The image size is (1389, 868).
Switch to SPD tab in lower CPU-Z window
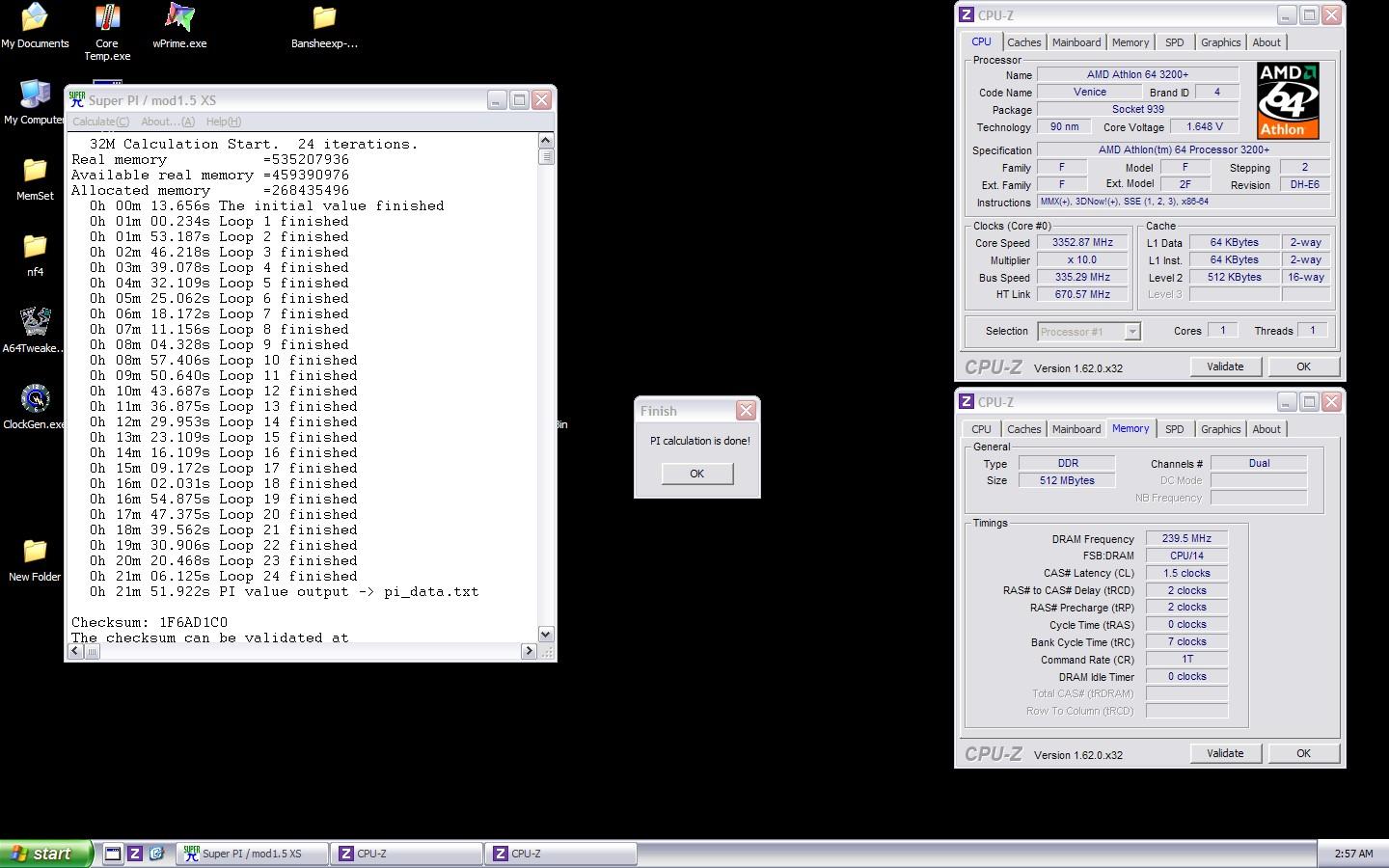pyautogui.click(x=1175, y=429)
